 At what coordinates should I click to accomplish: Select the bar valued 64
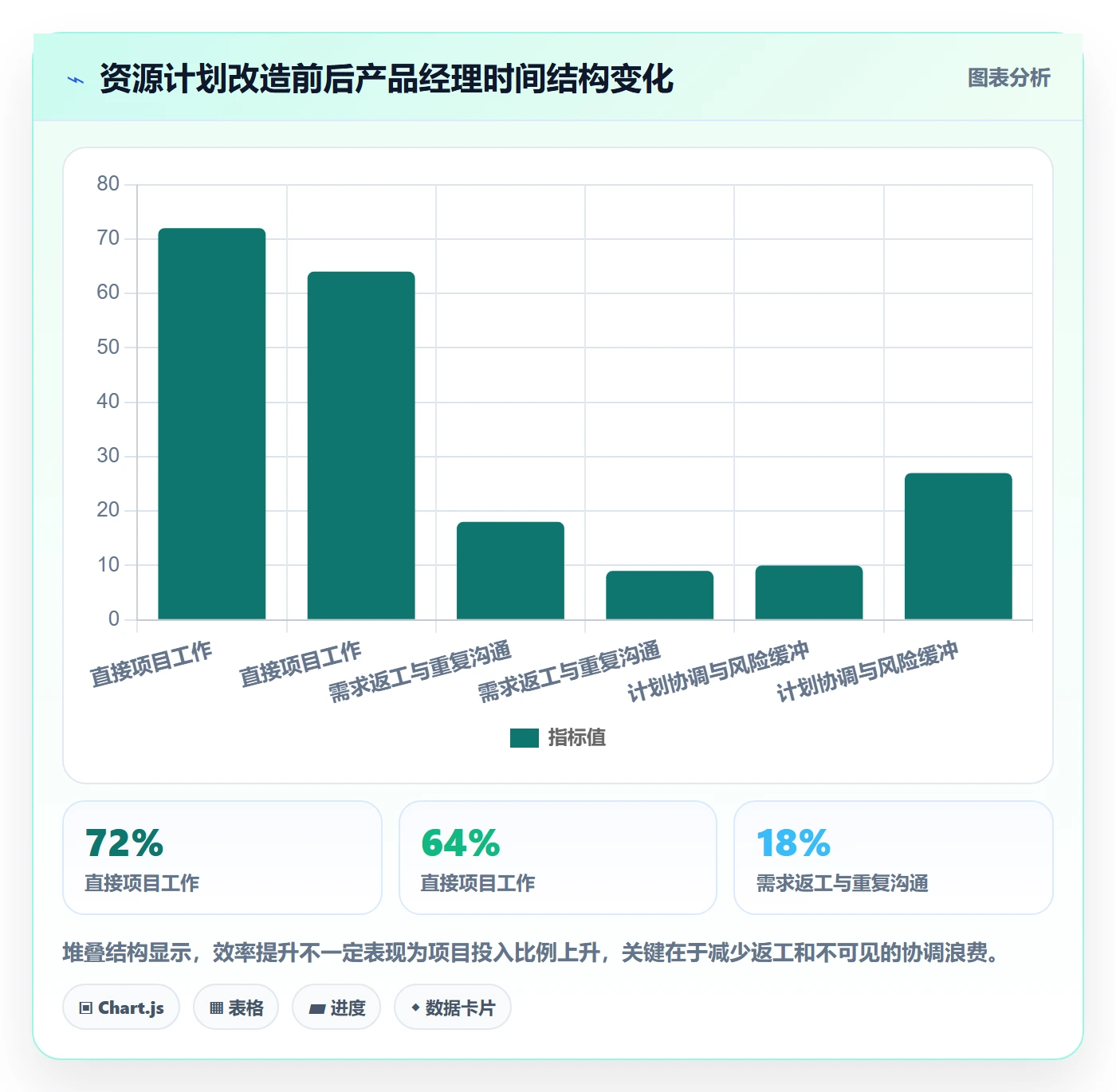point(361,446)
